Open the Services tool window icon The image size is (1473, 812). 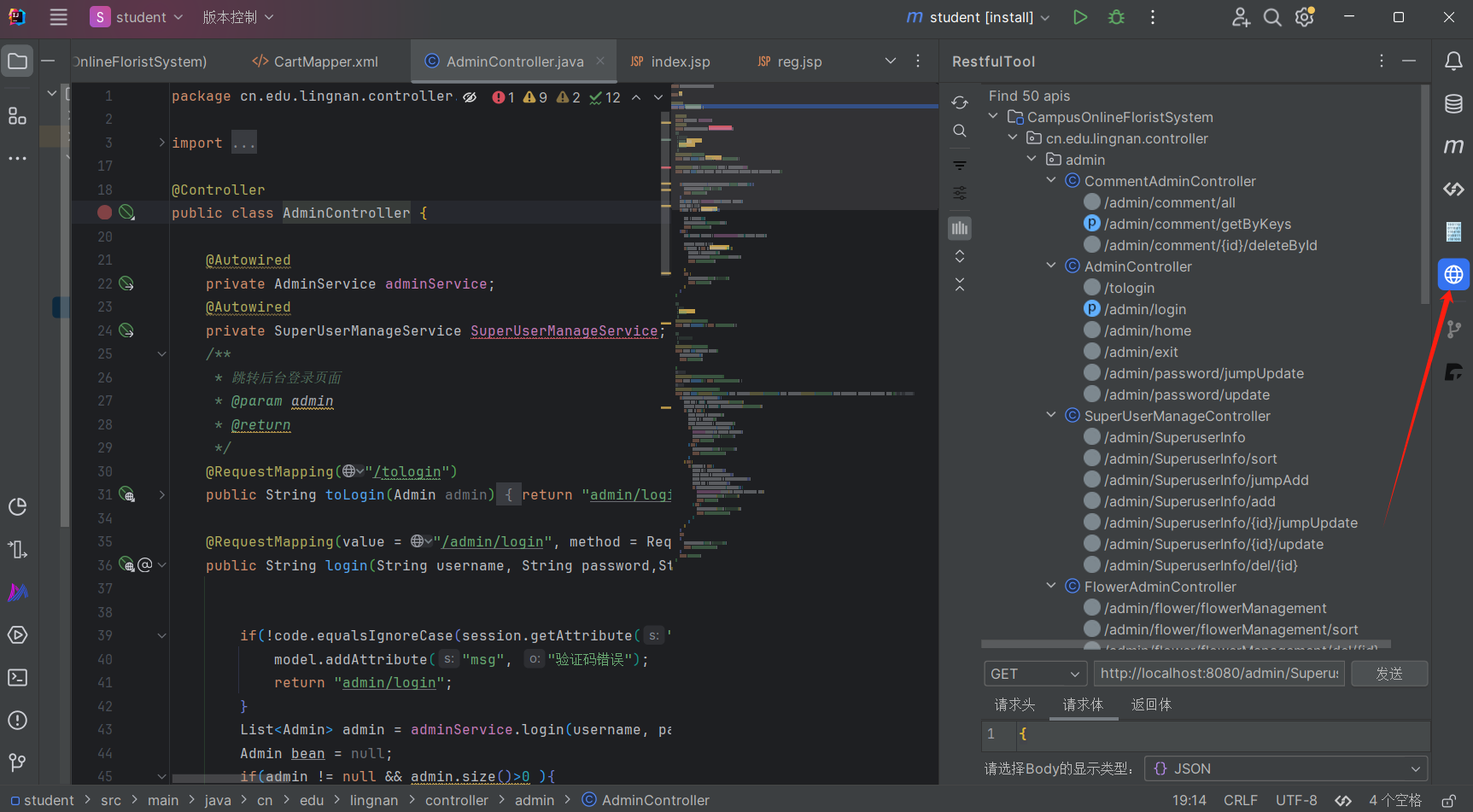coord(17,634)
